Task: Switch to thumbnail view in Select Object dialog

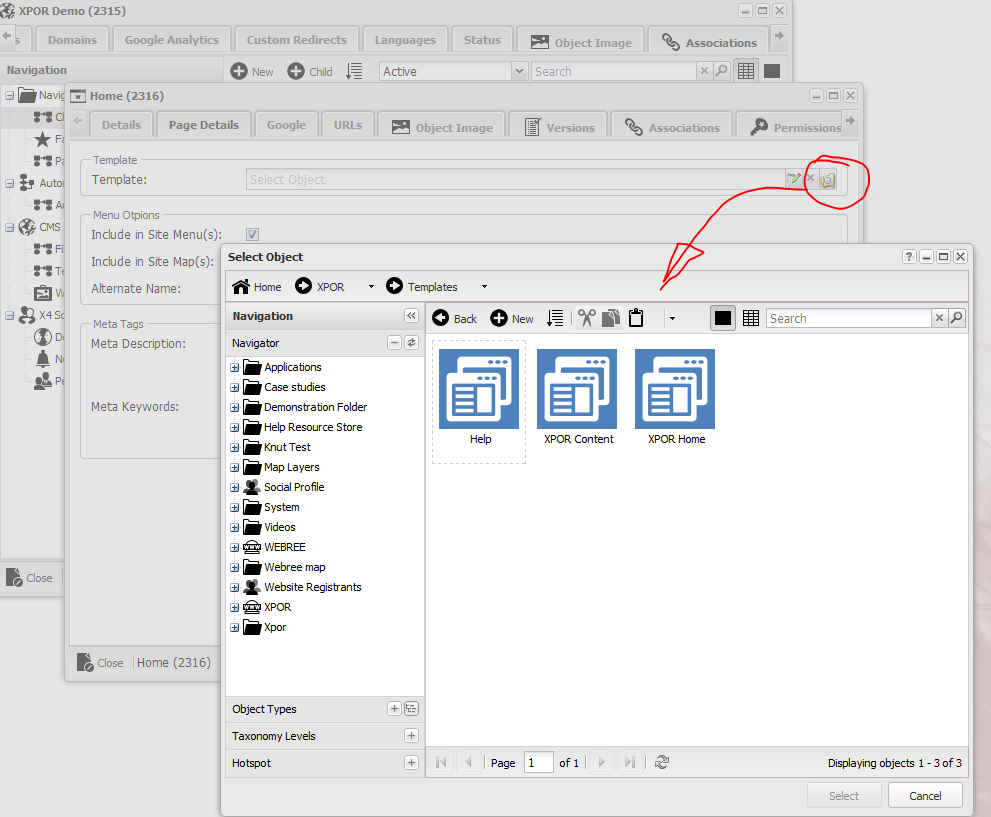Action: [x=723, y=318]
